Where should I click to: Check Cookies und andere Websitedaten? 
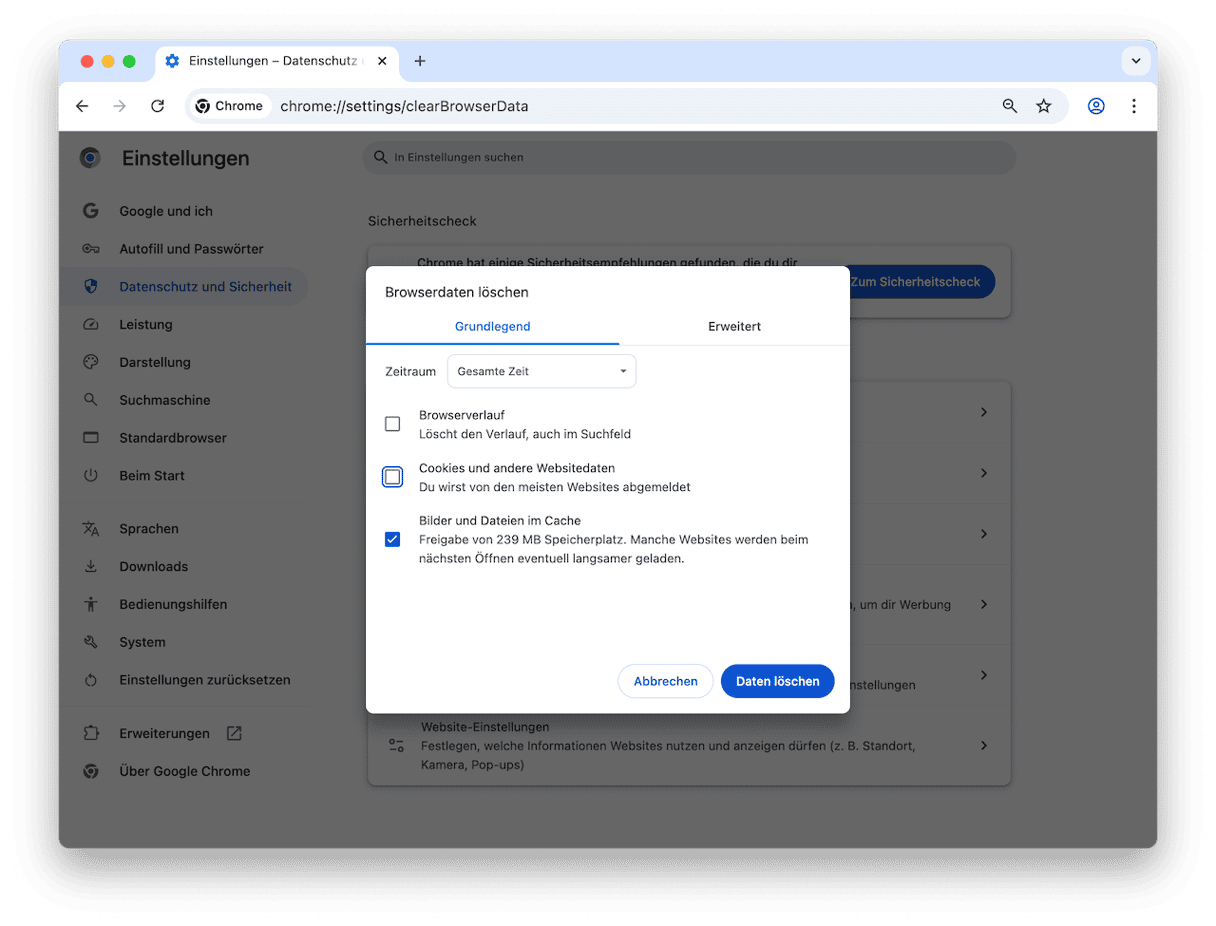click(393, 477)
